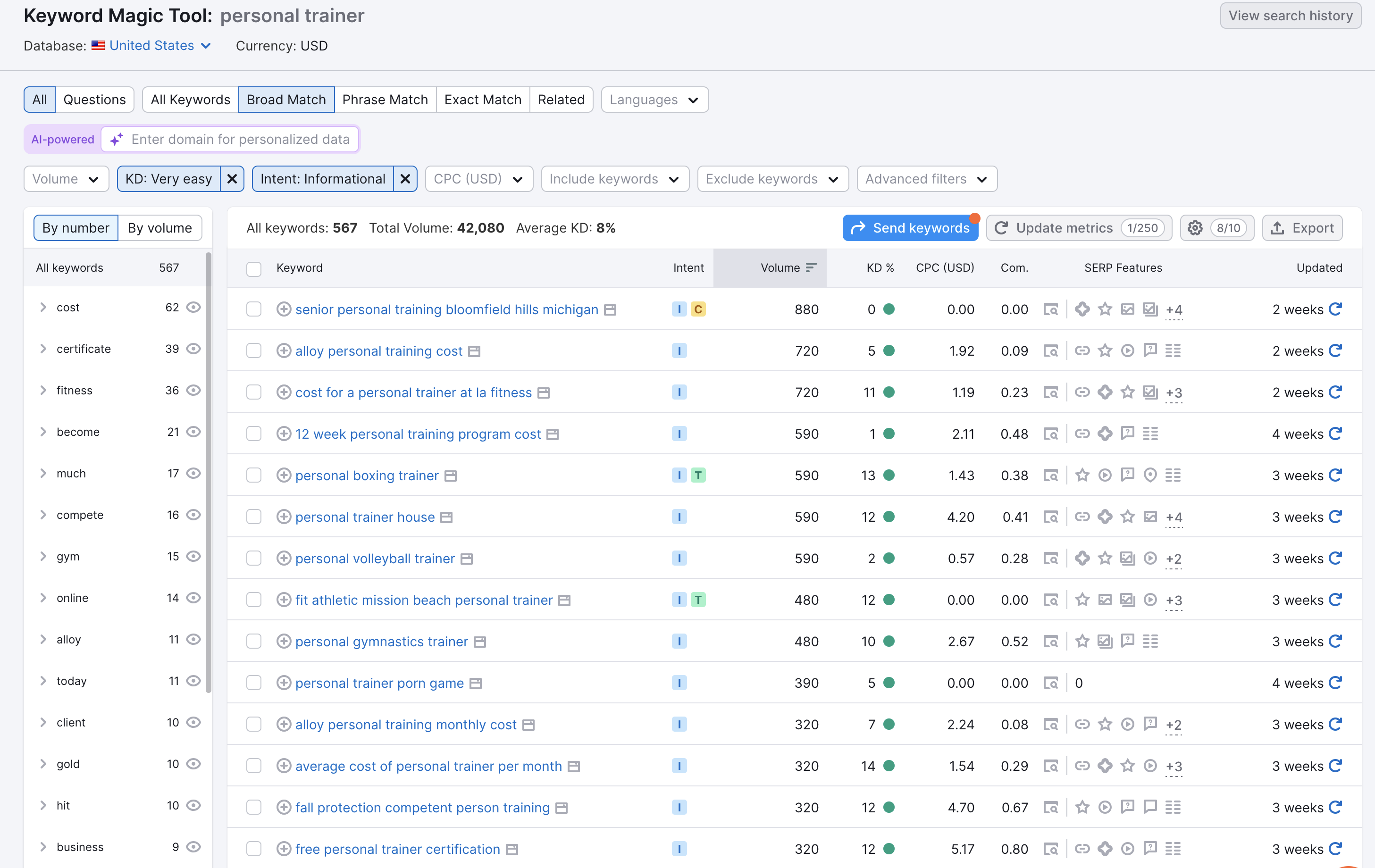The height and width of the screenshot is (868, 1375).
Task: Toggle visibility eye for gold group
Action: click(x=193, y=764)
